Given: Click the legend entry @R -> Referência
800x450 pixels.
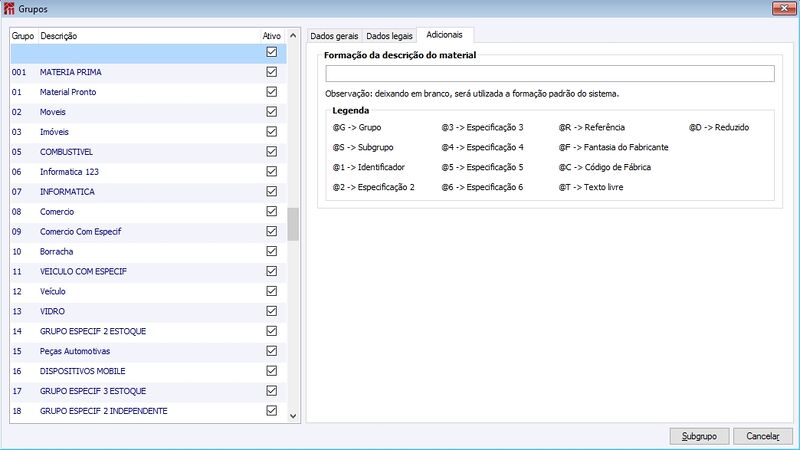Looking at the screenshot, I should click(x=591, y=127).
